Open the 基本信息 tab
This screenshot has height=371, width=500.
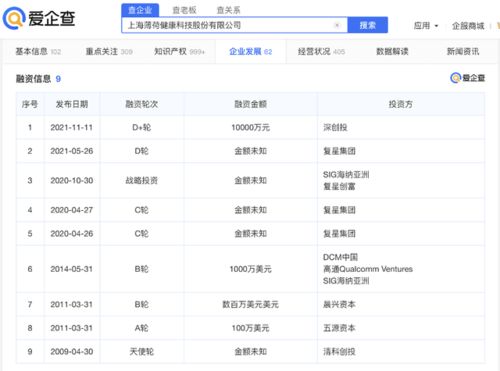pos(38,51)
